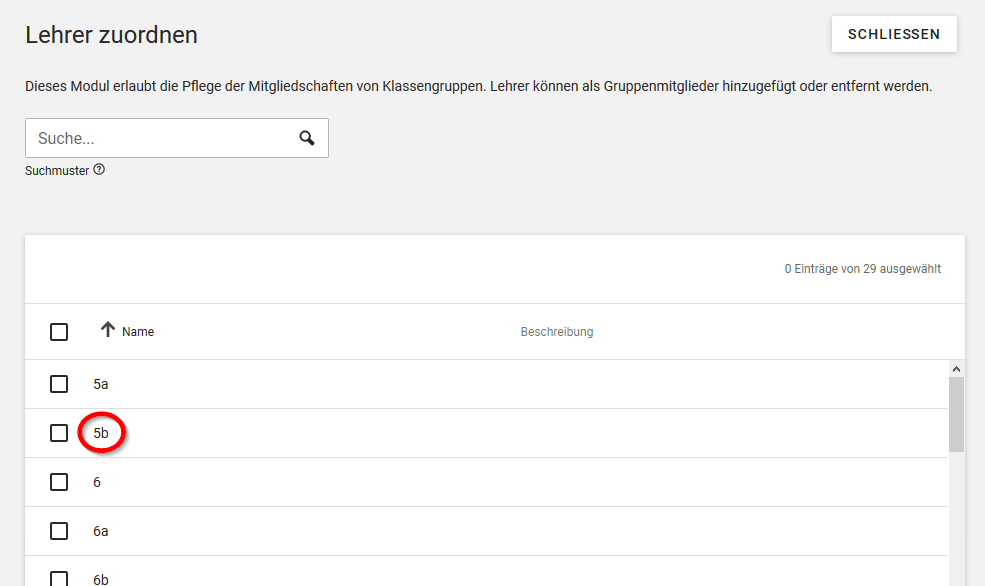Click the scrollbar up arrow
The image size is (985, 586).
click(956, 369)
